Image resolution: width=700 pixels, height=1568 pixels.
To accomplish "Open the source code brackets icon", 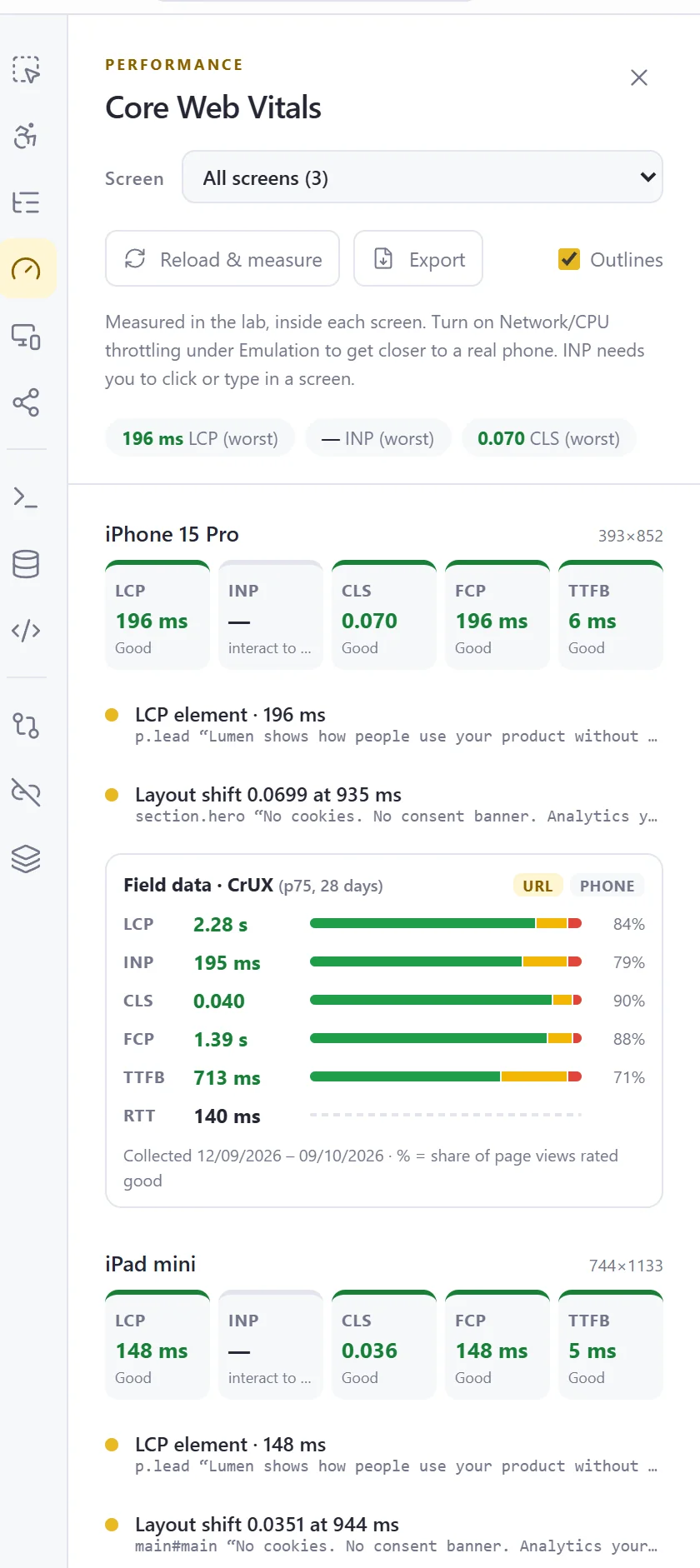I will click(26, 631).
